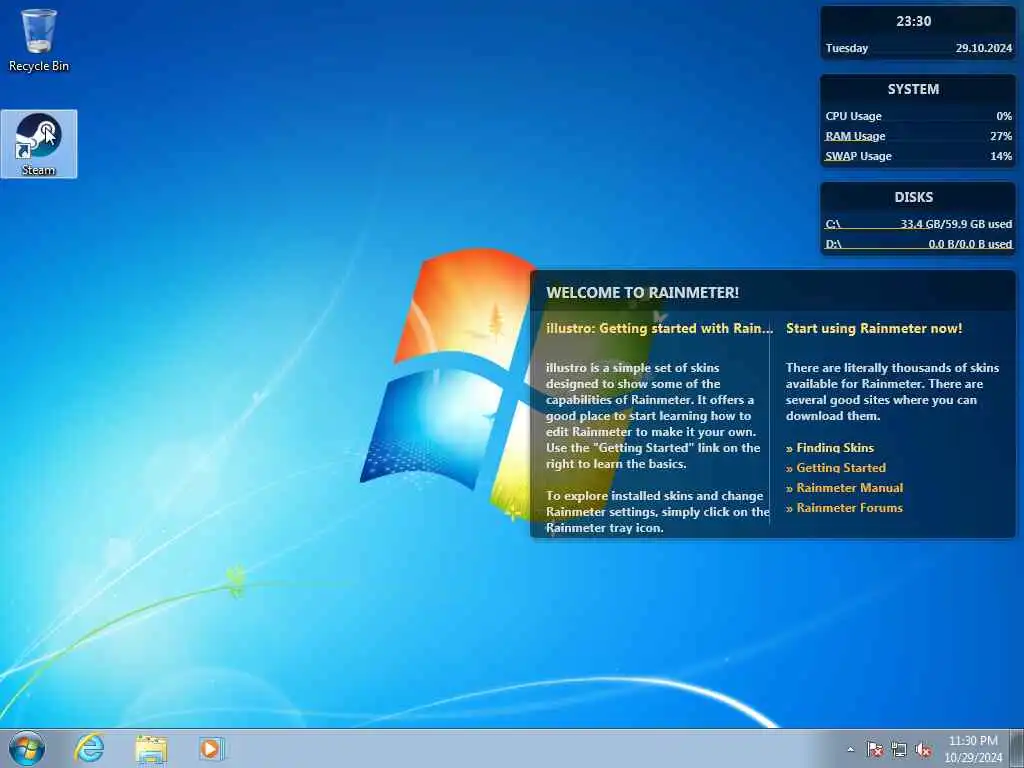This screenshot has height=768, width=1024.
Task: Click the 0.0 B/0.0 B used value
Action: point(970,244)
